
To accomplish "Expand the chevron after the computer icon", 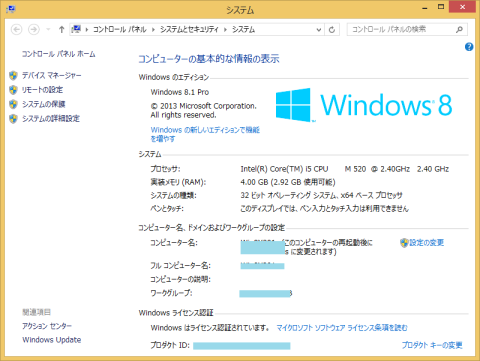I will coord(87,30).
